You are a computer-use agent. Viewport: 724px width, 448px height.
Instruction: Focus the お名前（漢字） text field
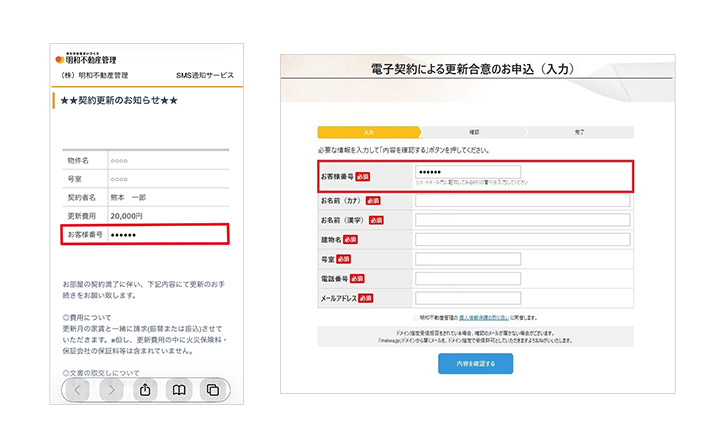coord(522,220)
